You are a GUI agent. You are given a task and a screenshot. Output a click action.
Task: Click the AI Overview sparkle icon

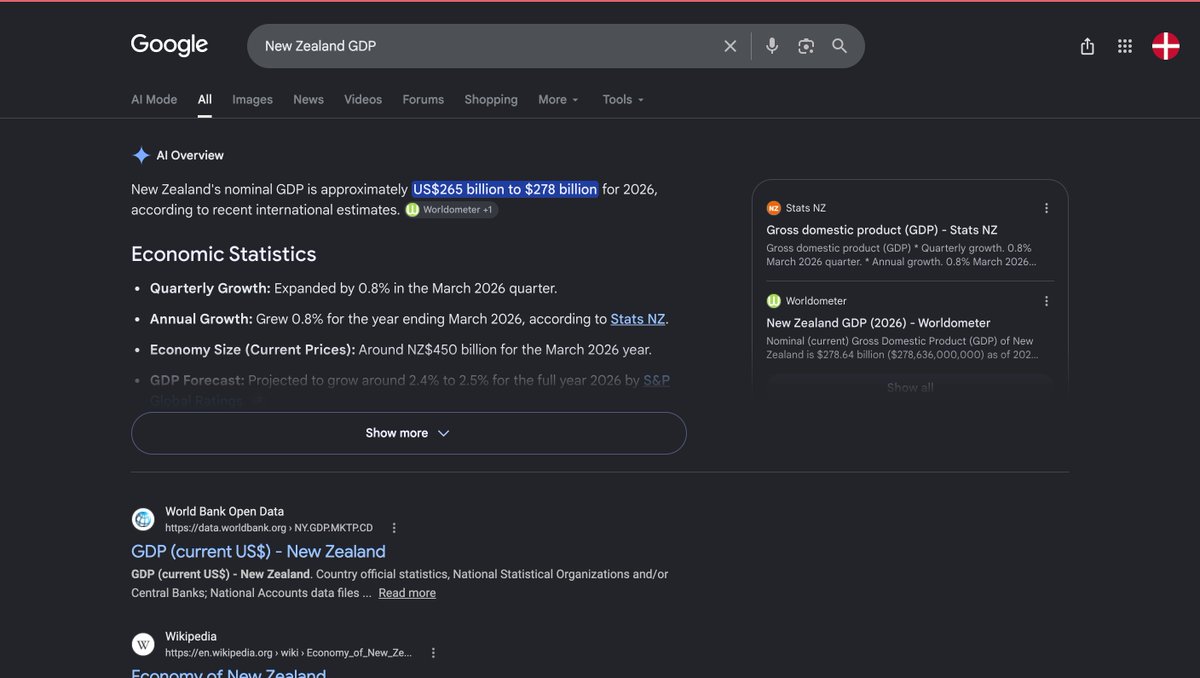[141, 155]
